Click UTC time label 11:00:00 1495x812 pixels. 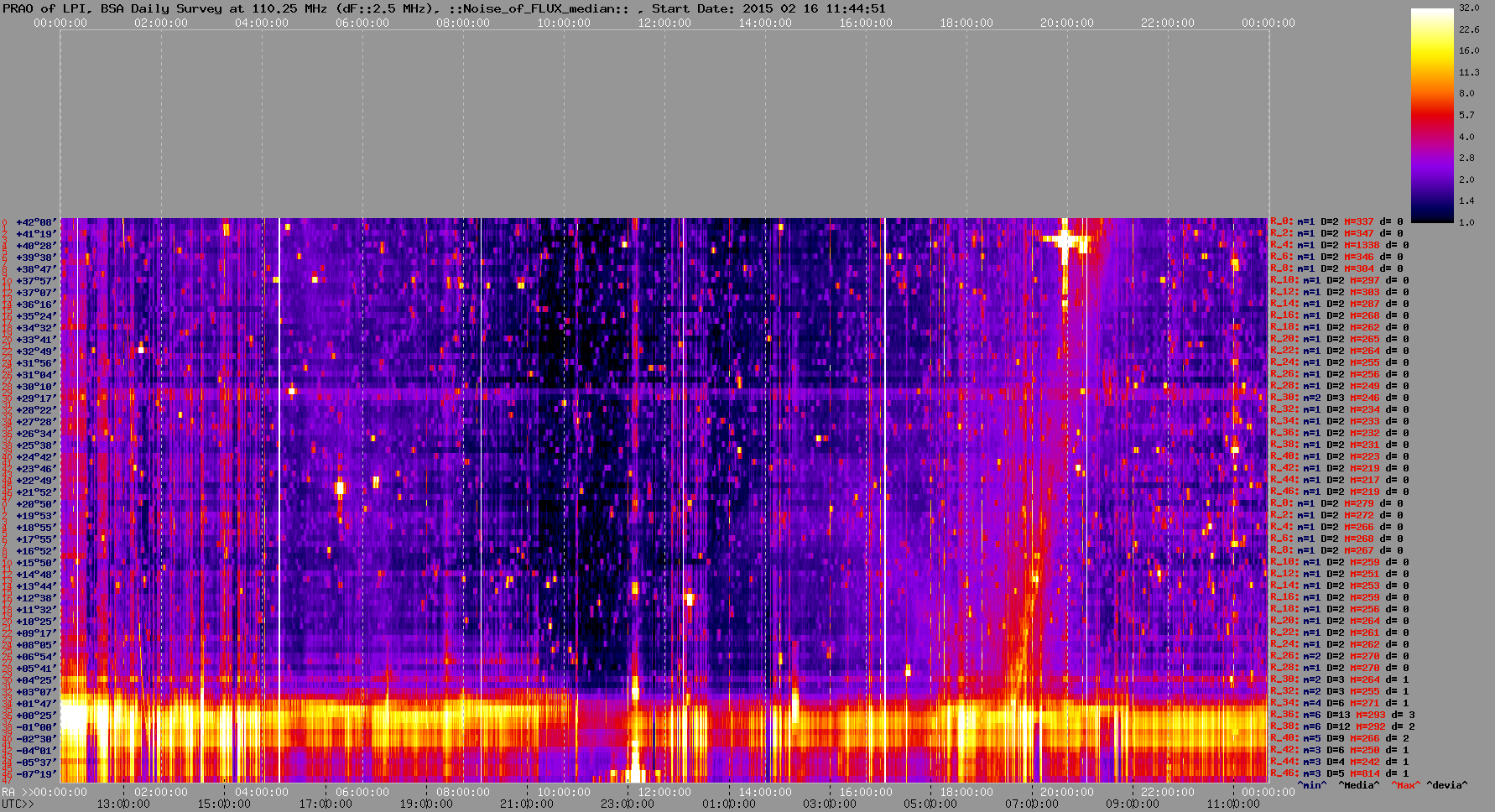(1233, 804)
